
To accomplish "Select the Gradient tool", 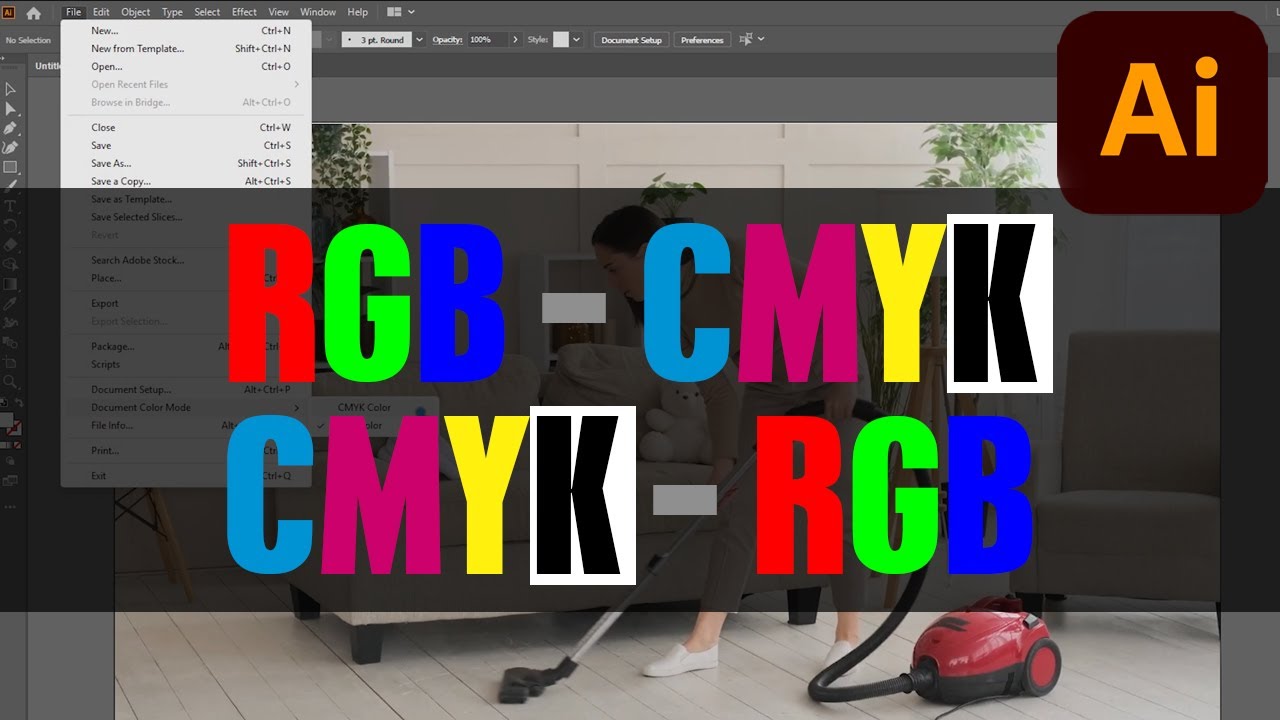I will coord(11,283).
